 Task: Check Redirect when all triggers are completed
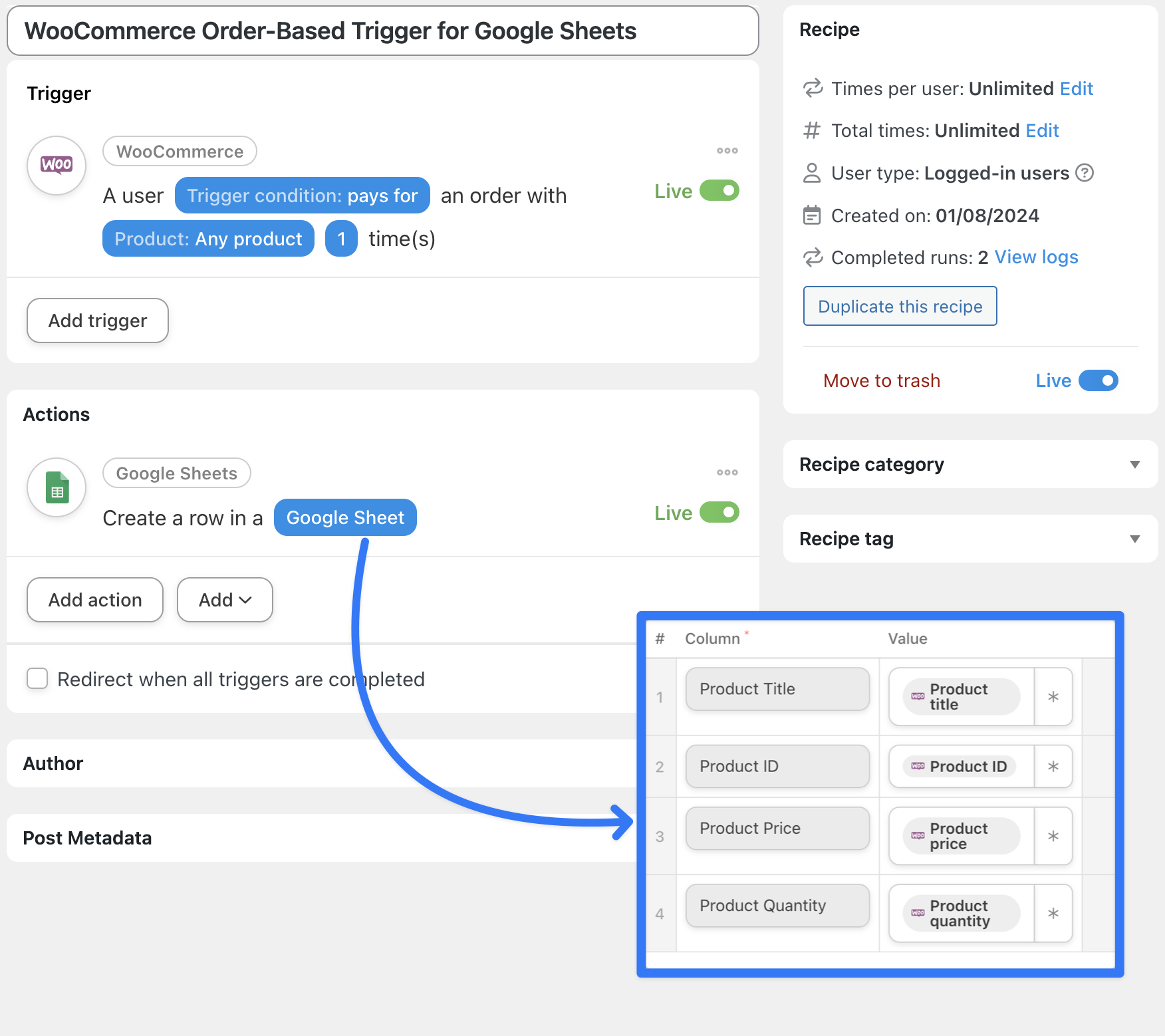[x=37, y=679]
